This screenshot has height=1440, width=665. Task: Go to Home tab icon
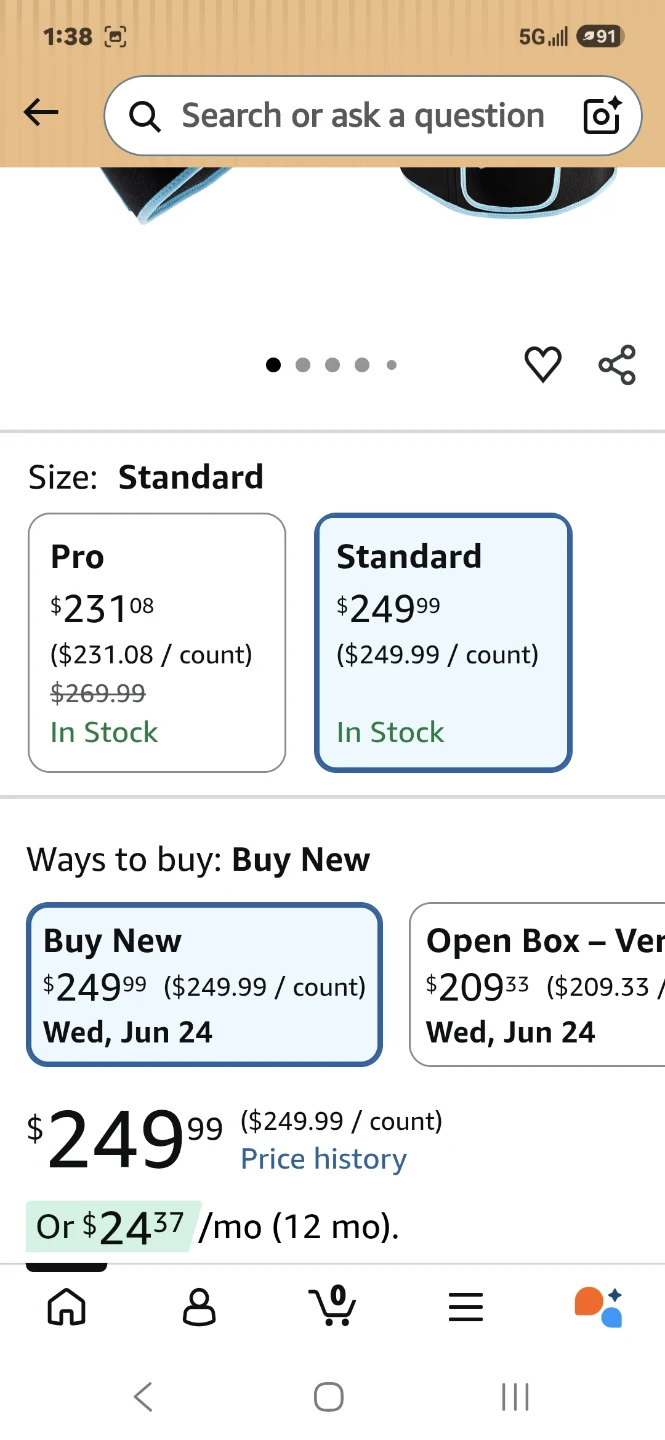pyautogui.click(x=67, y=1306)
